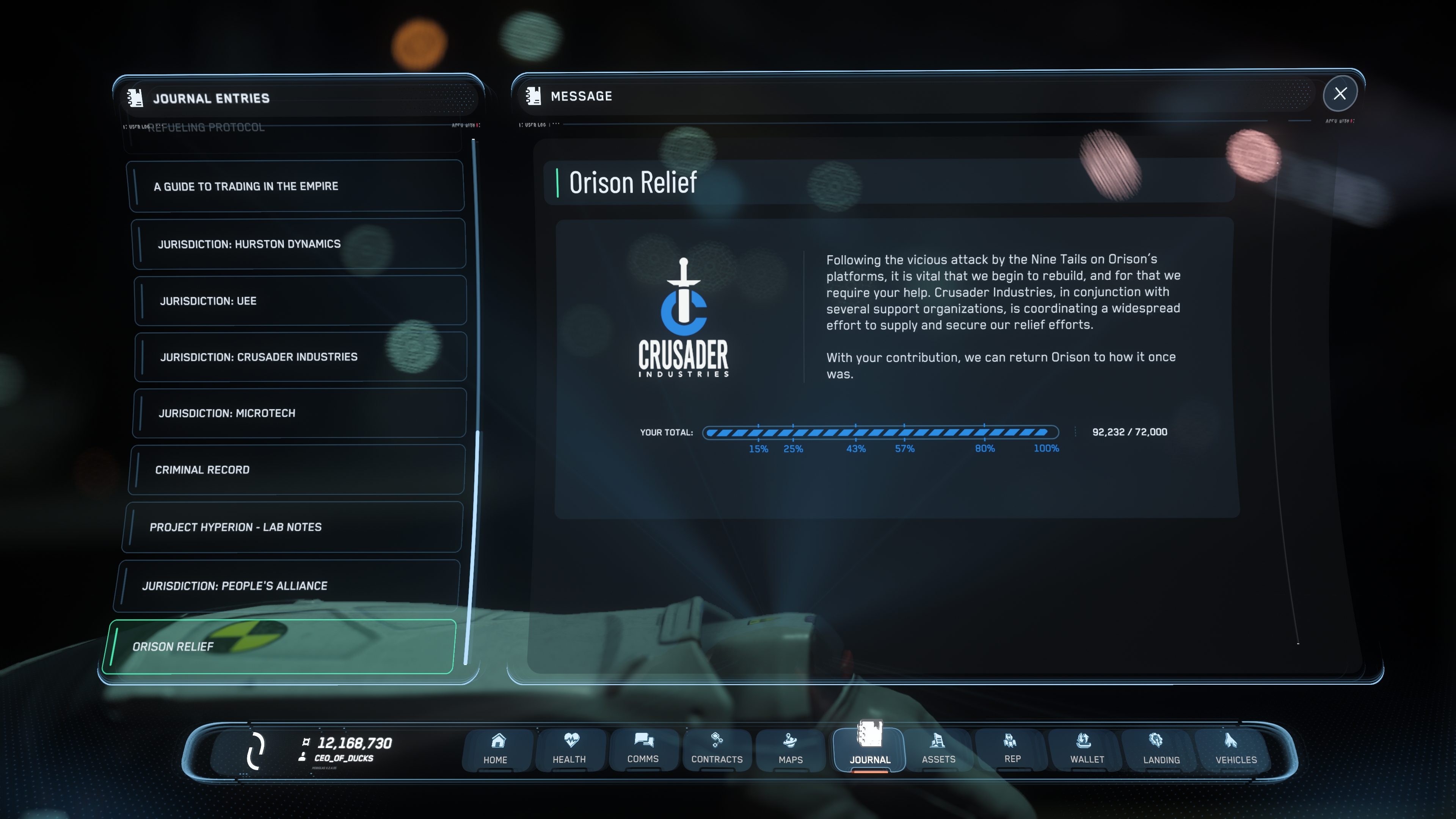Open the Home tab icon

tap(498, 741)
